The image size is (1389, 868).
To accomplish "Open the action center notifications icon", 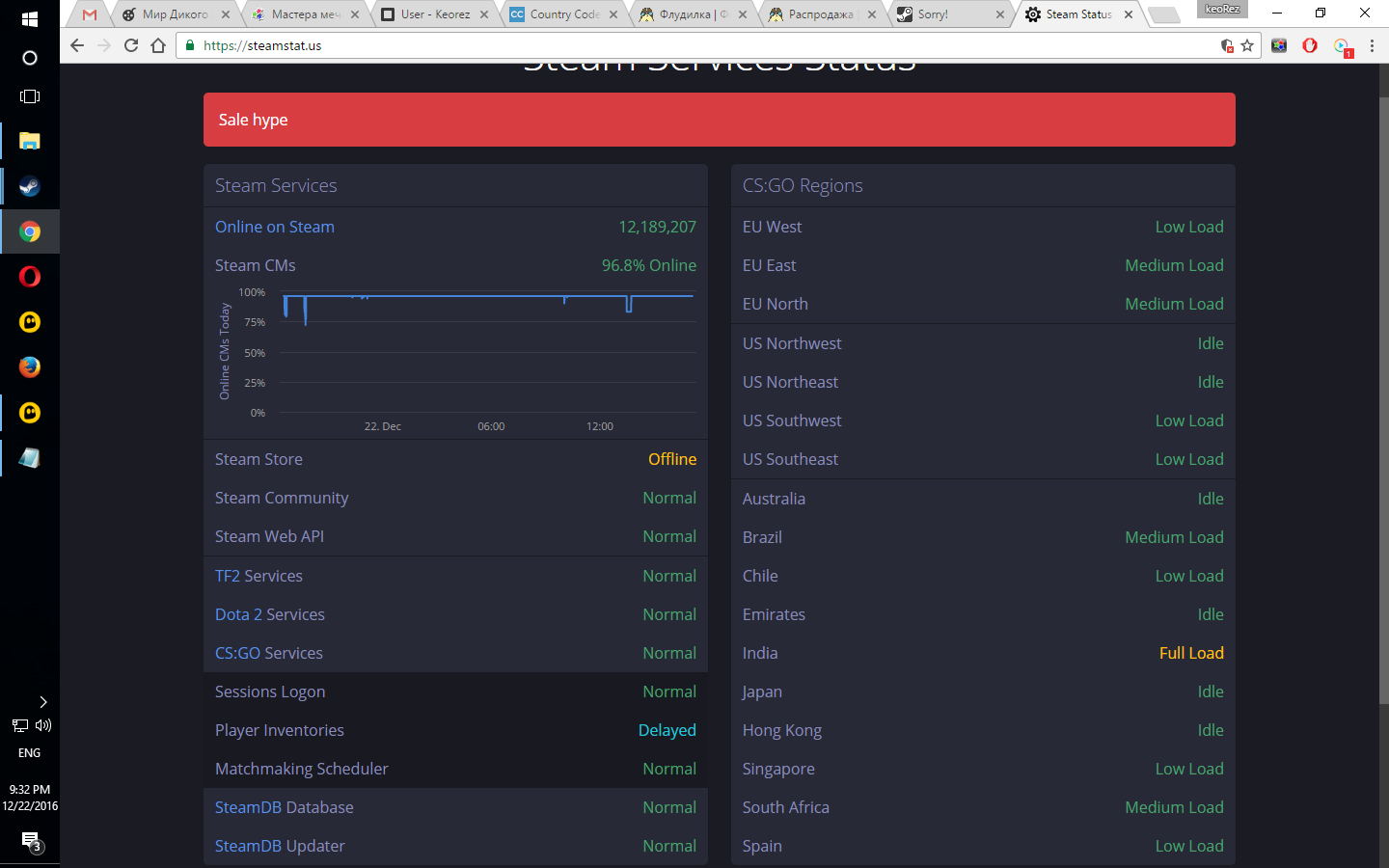I will [x=31, y=842].
